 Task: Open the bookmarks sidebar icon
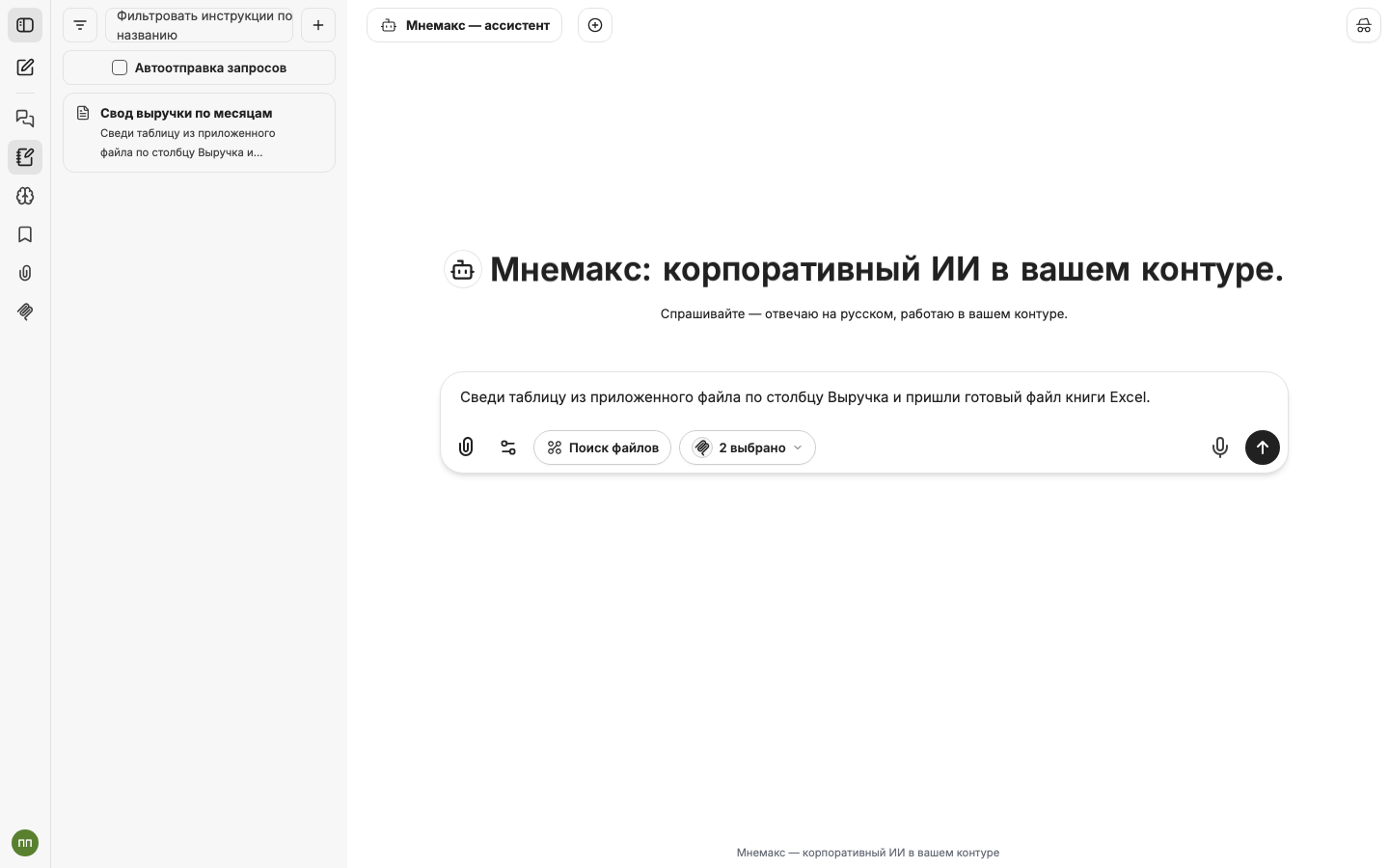25,234
